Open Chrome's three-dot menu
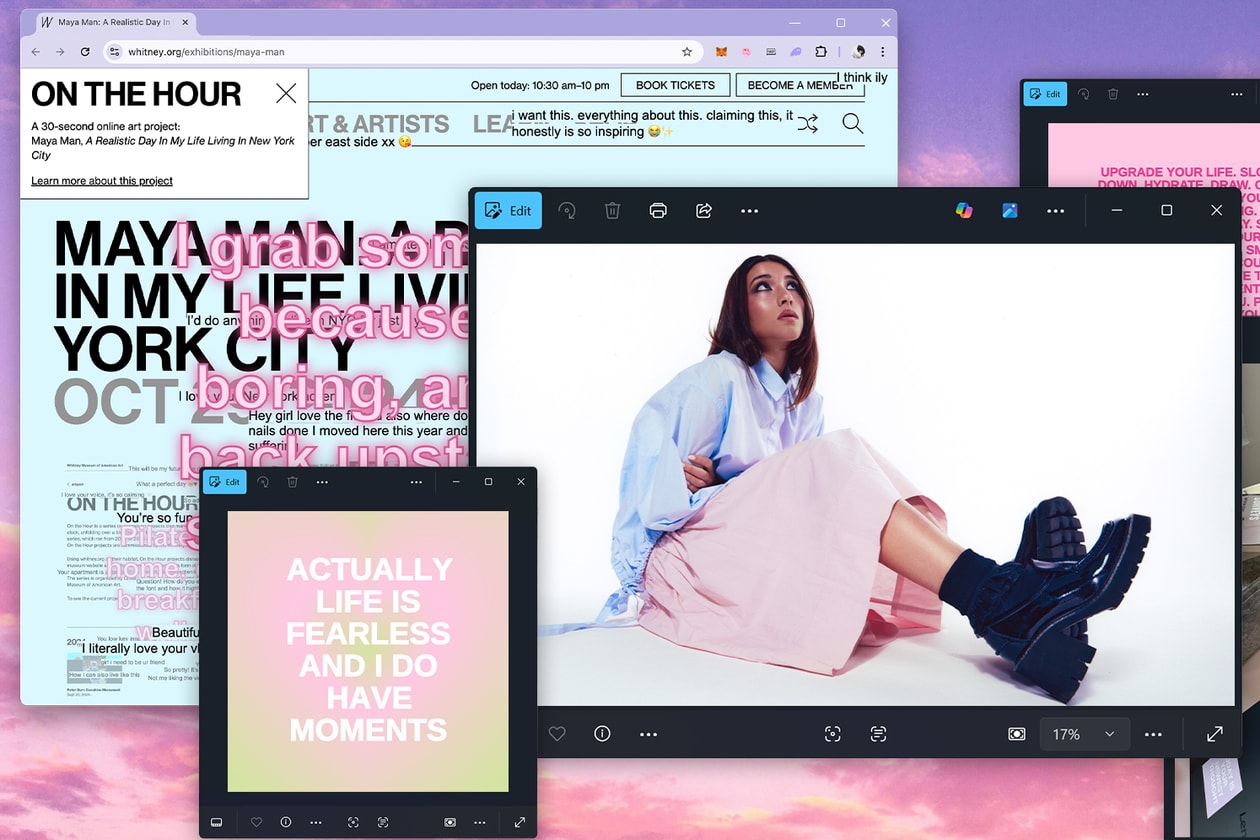Viewport: 1260px width, 840px height. (x=882, y=52)
